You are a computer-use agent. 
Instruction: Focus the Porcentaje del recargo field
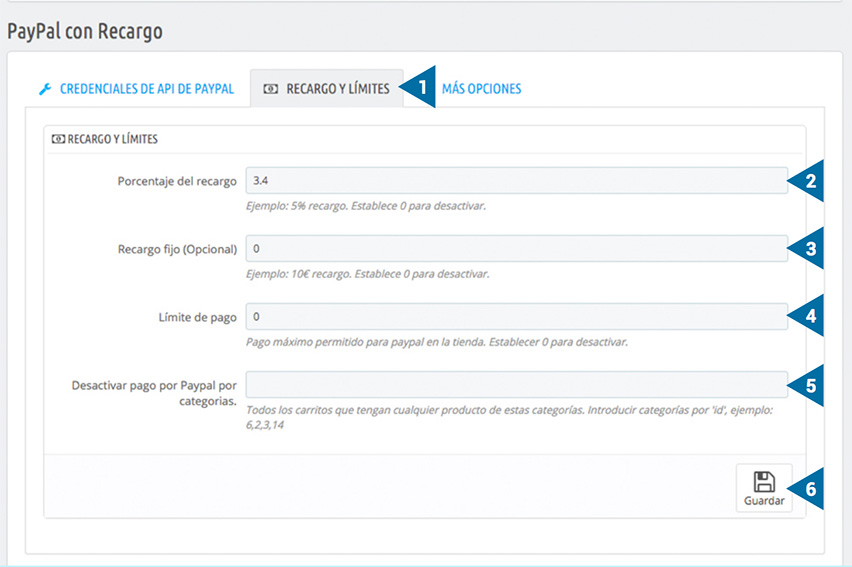tap(516, 180)
